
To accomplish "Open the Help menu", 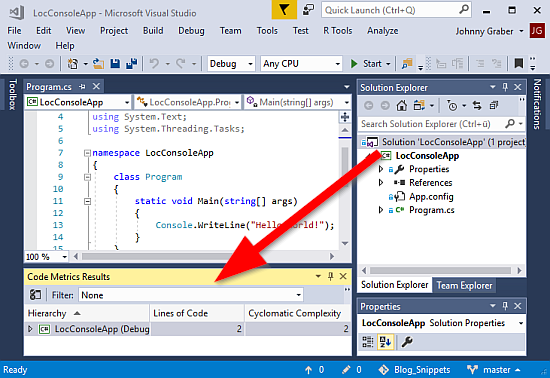I will pyautogui.click(x=65, y=46).
